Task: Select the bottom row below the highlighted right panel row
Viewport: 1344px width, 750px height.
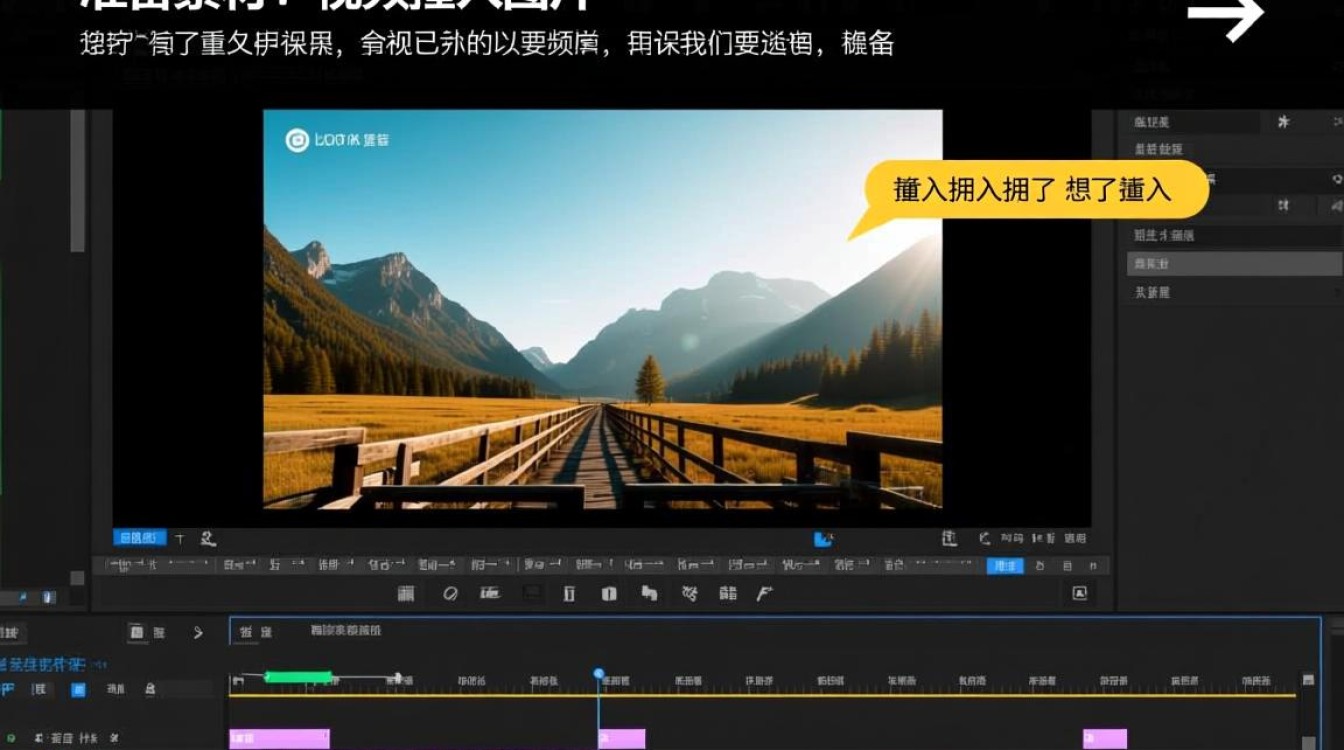Action: point(1235,292)
